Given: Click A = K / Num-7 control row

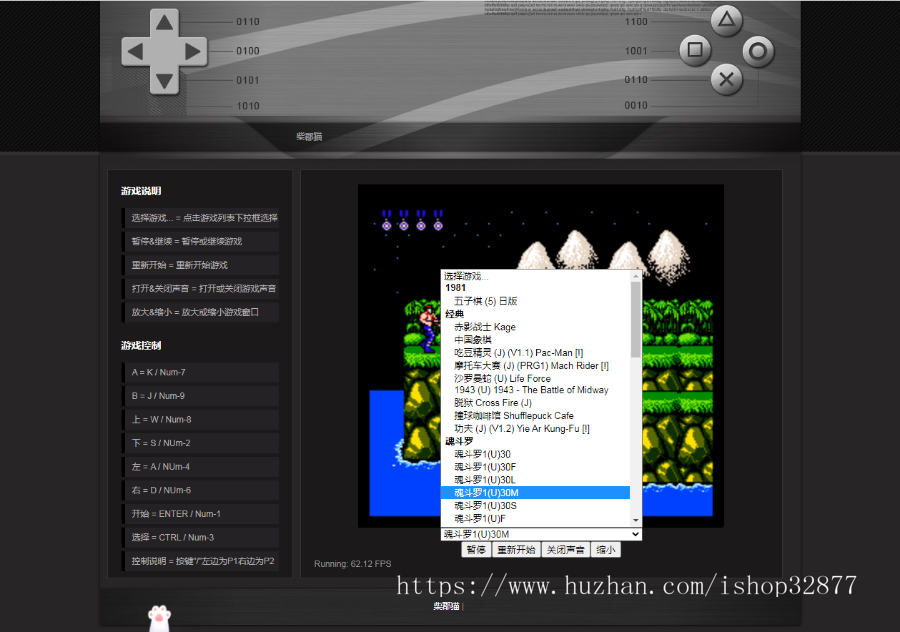Looking at the screenshot, I should tap(200, 373).
